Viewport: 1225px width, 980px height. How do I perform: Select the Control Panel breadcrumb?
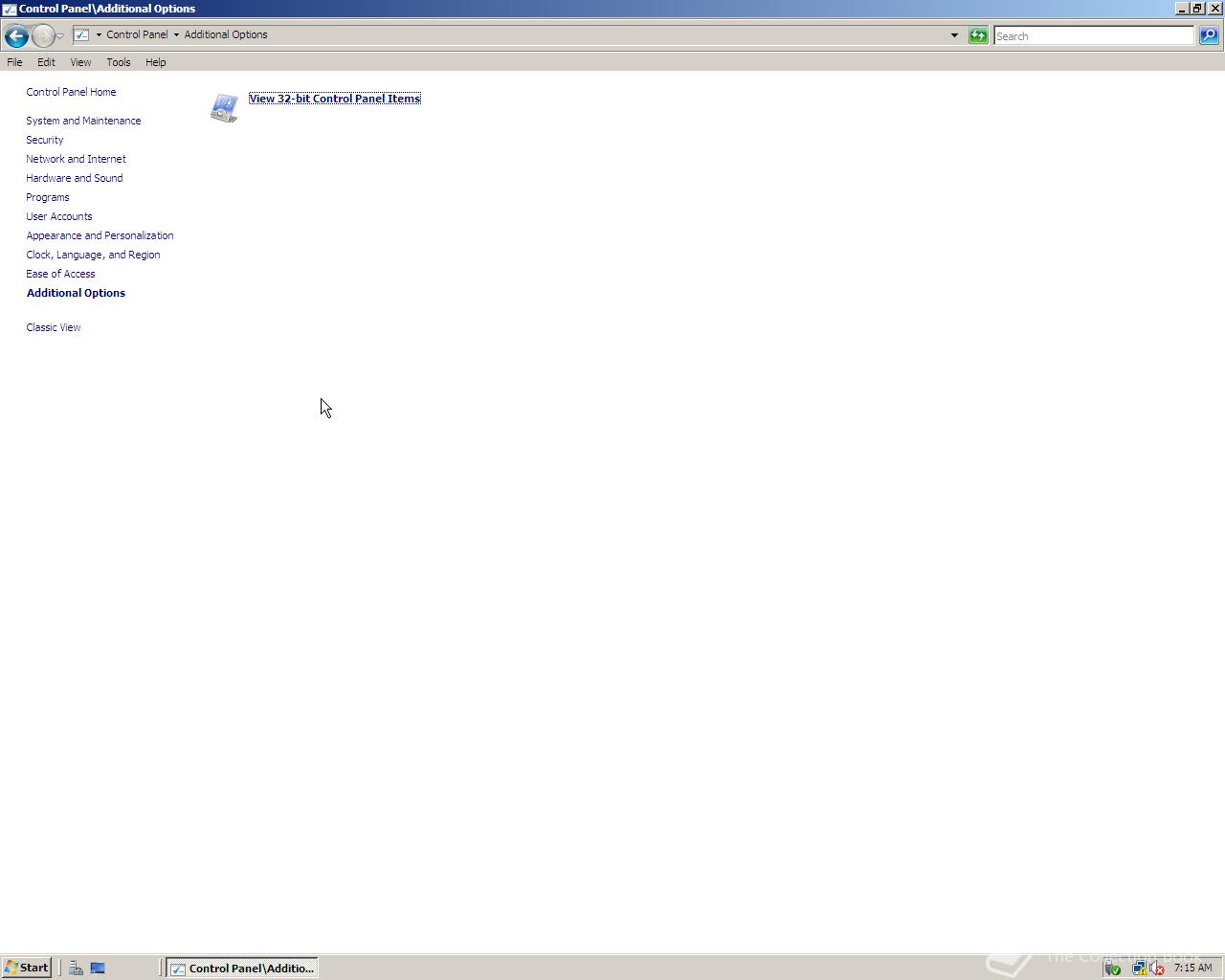137,34
